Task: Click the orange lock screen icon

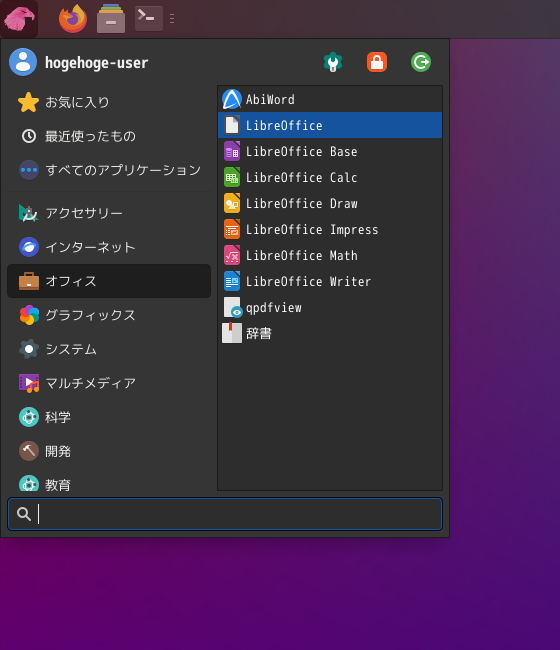Action: (x=377, y=63)
